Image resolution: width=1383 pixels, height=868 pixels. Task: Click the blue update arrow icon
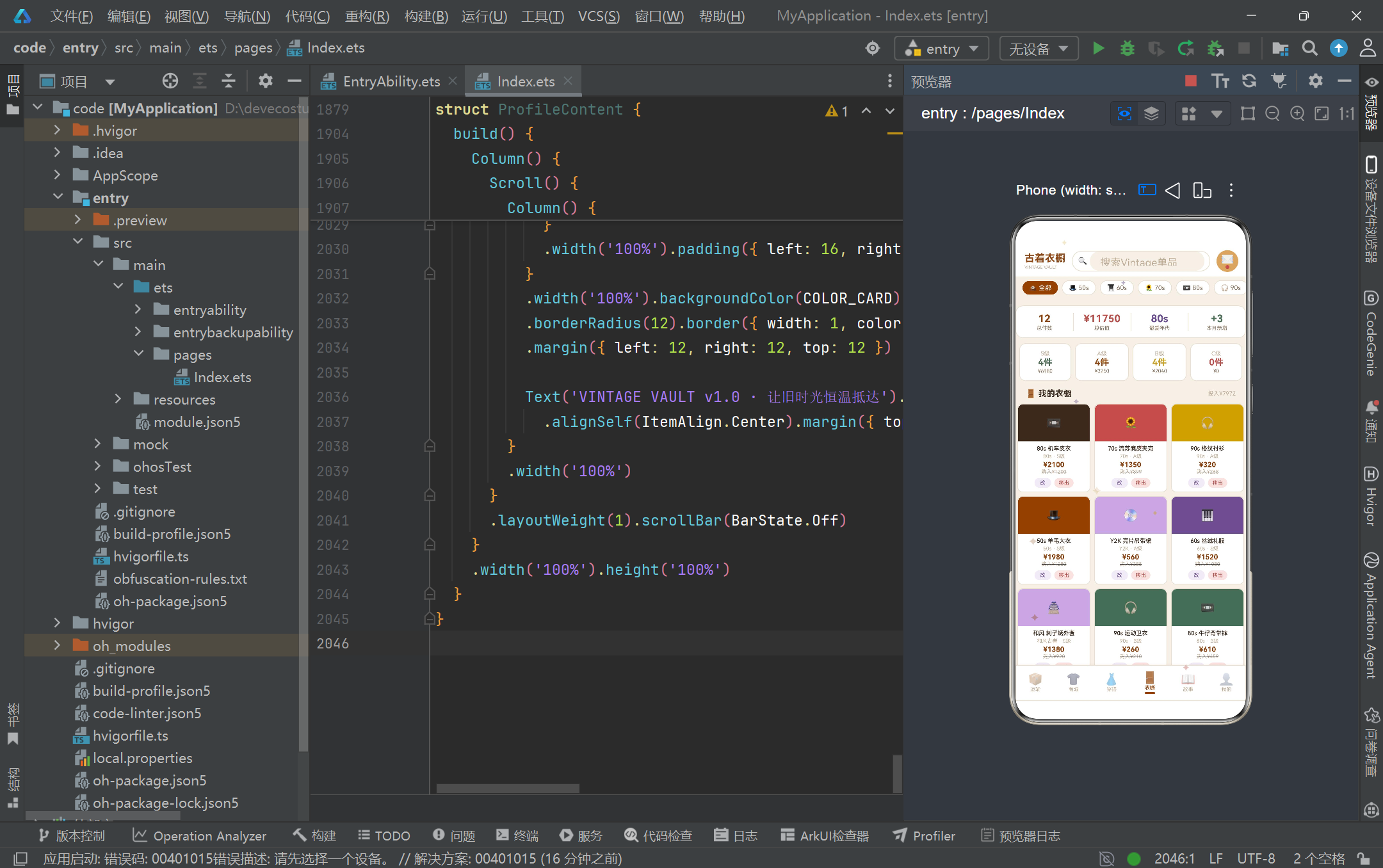1338,48
